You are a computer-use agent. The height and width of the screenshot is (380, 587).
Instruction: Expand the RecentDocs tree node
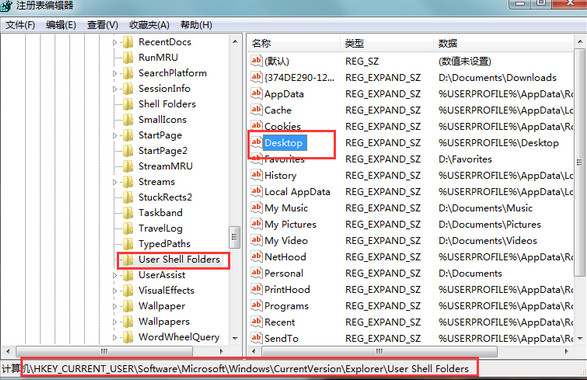point(115,42)
